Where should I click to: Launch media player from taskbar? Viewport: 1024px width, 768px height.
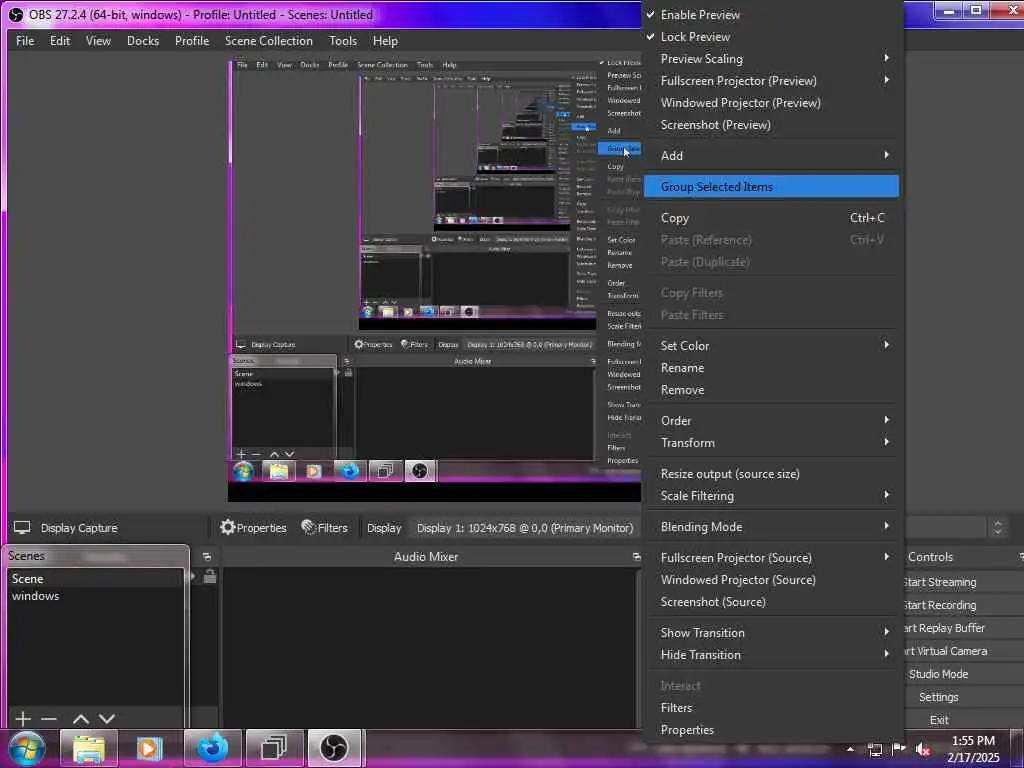click(x=150, y=748)
